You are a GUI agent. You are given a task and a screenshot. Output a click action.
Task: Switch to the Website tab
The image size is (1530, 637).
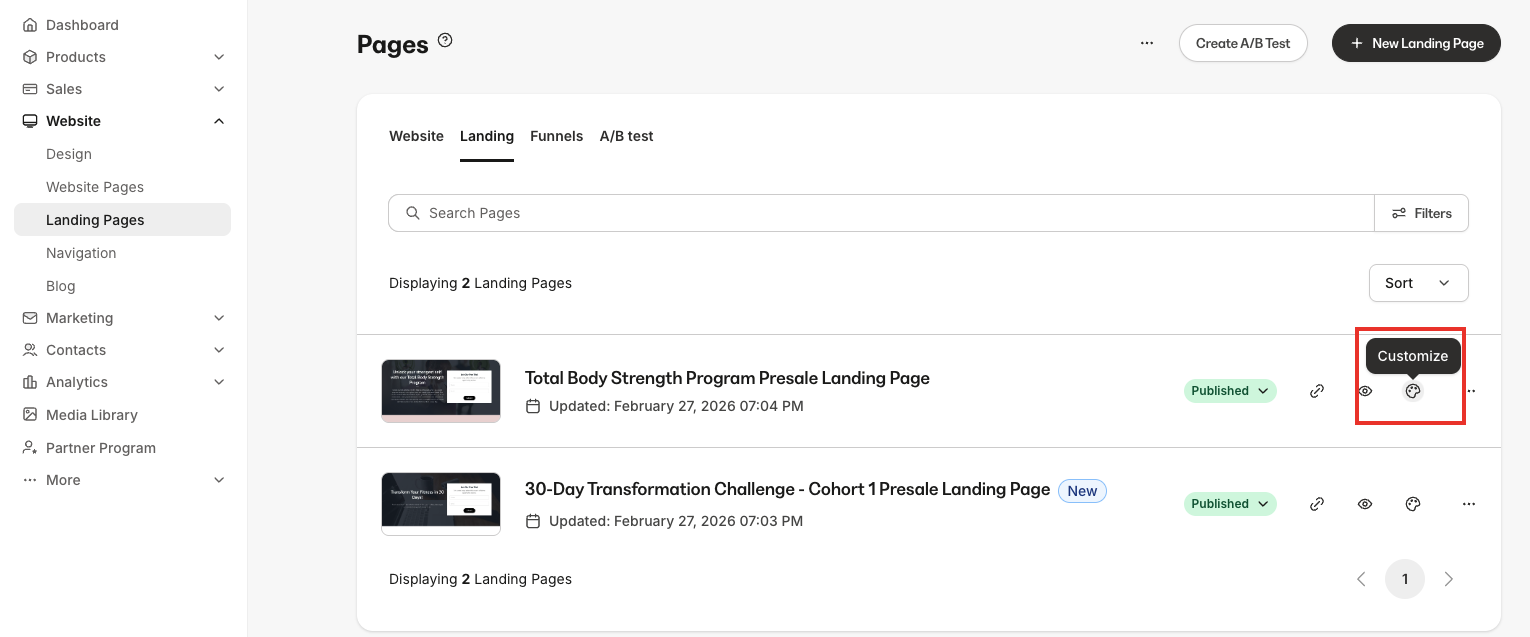tap(416, 135)
